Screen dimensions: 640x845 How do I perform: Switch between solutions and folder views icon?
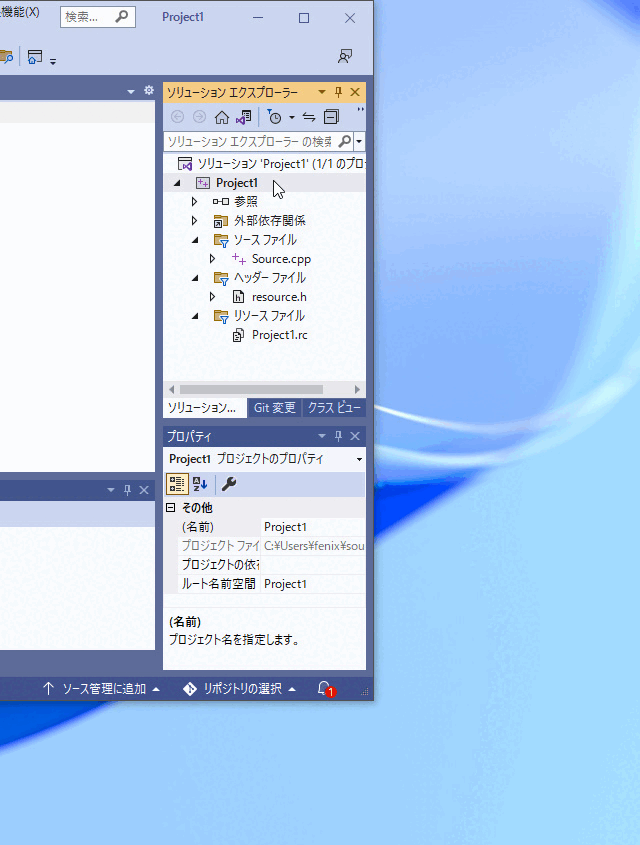click(244, 117)
